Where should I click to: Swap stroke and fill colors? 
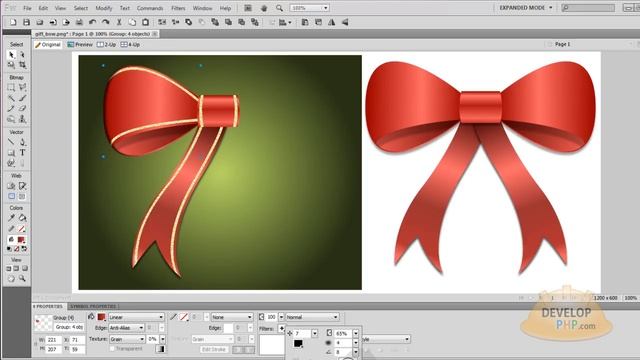24,249
